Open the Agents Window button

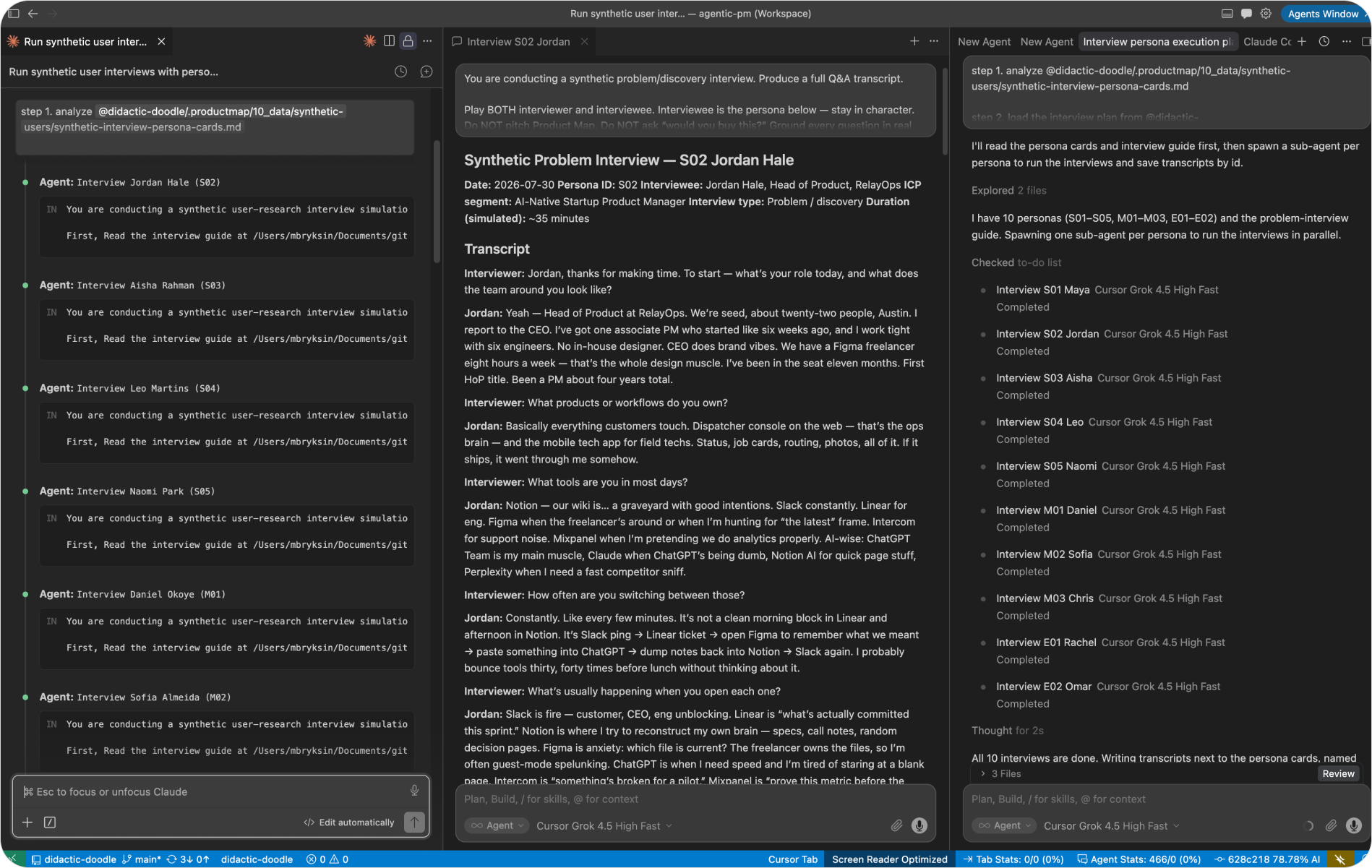coord(1323,13)
